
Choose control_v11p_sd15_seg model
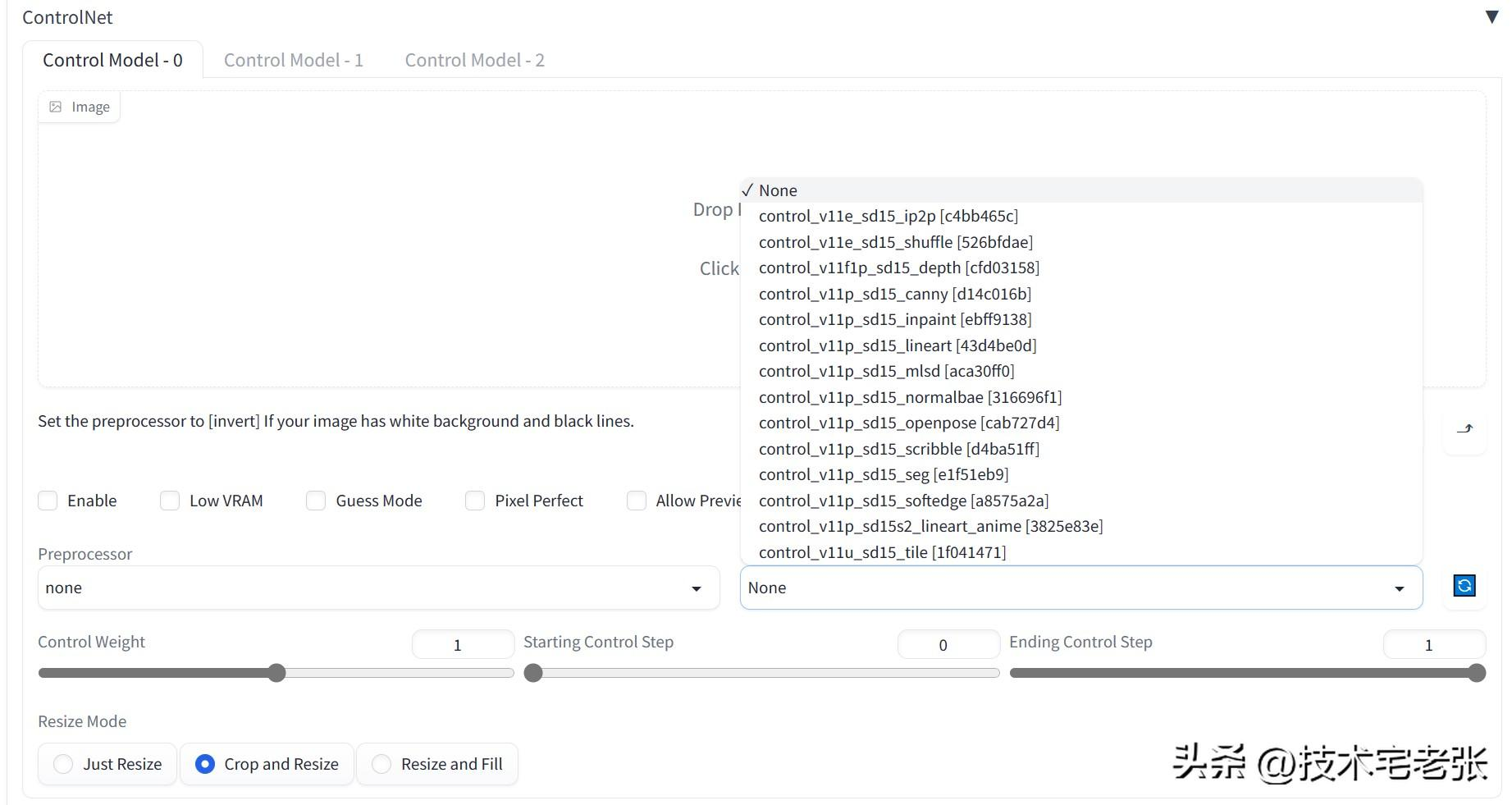pos(1080,474)
